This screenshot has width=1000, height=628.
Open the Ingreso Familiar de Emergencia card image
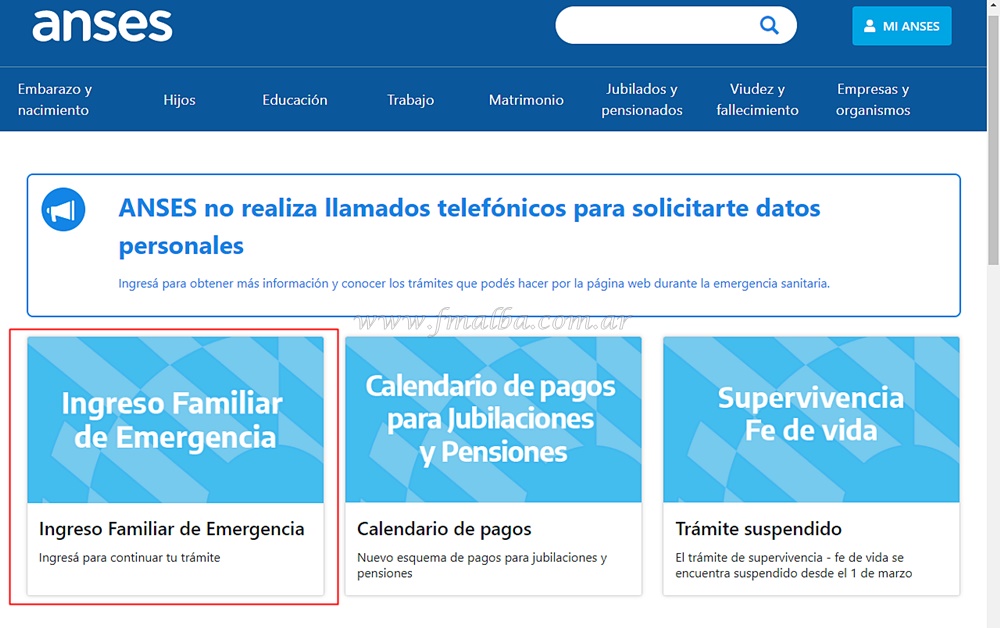175,420
